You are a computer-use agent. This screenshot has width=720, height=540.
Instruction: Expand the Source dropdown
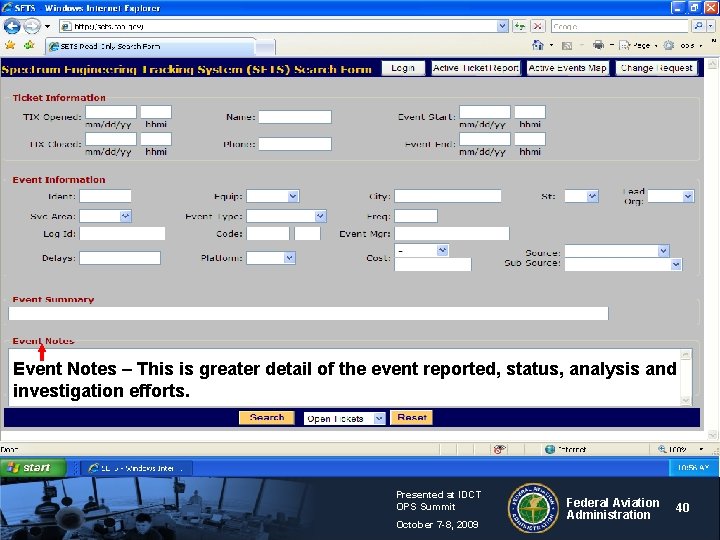pyautogui.click(x=663, y=251)
